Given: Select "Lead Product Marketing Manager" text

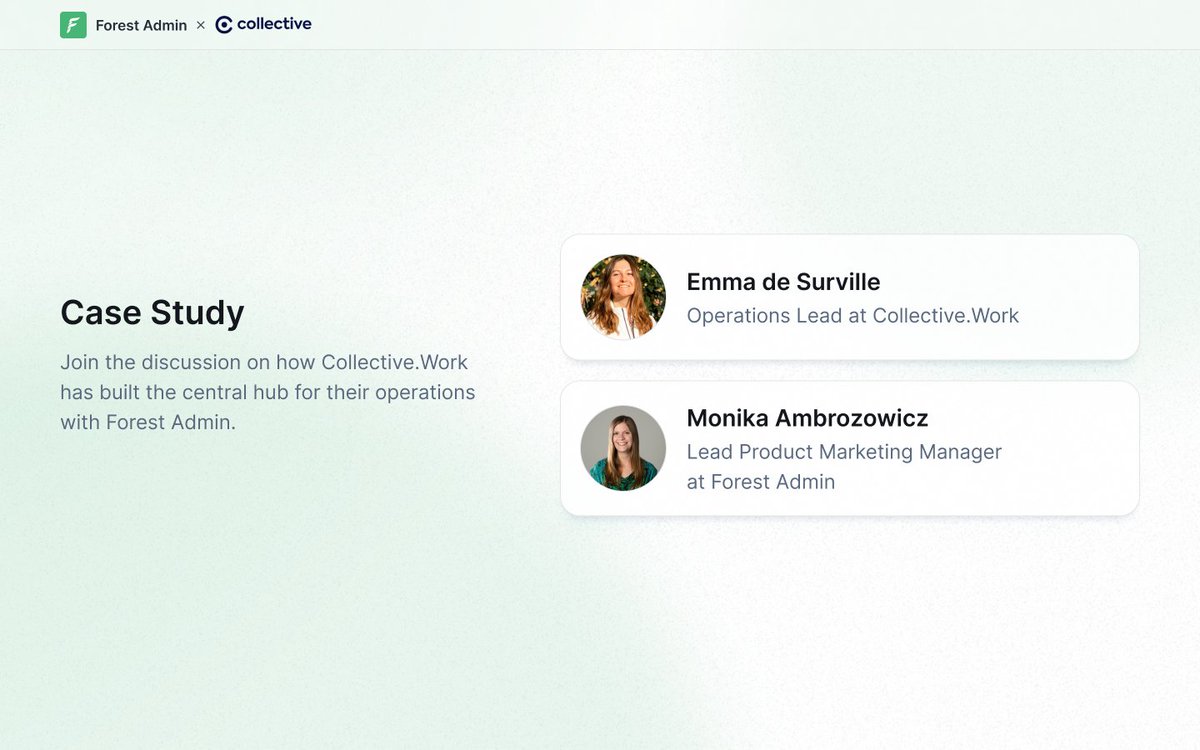Looking at the screenshot, I should [x=844, y=452].
